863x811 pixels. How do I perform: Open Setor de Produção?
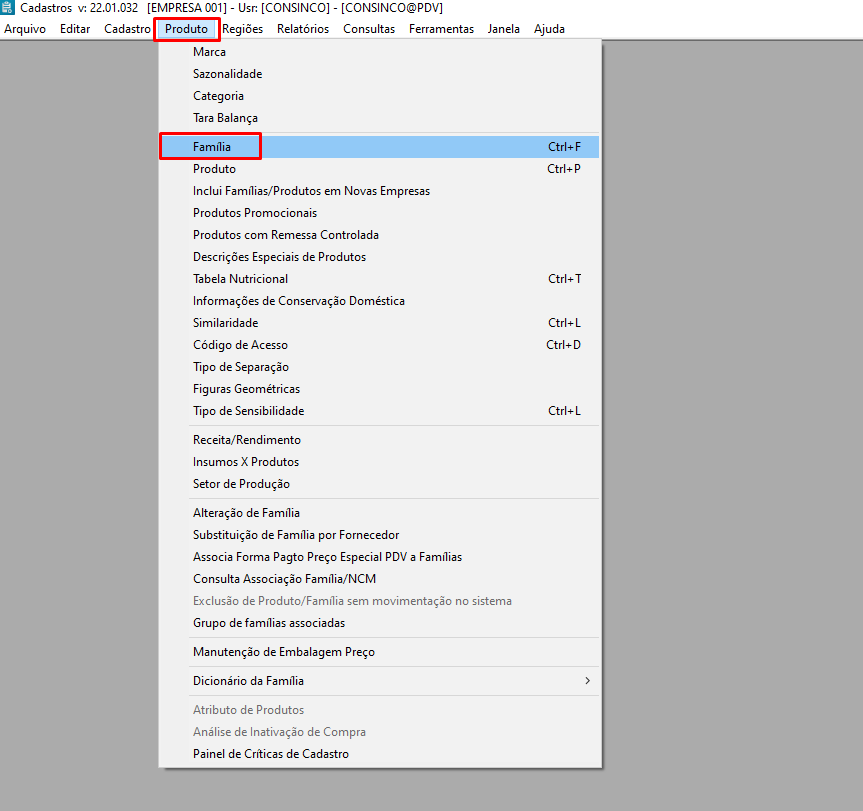tap(379, 484)
